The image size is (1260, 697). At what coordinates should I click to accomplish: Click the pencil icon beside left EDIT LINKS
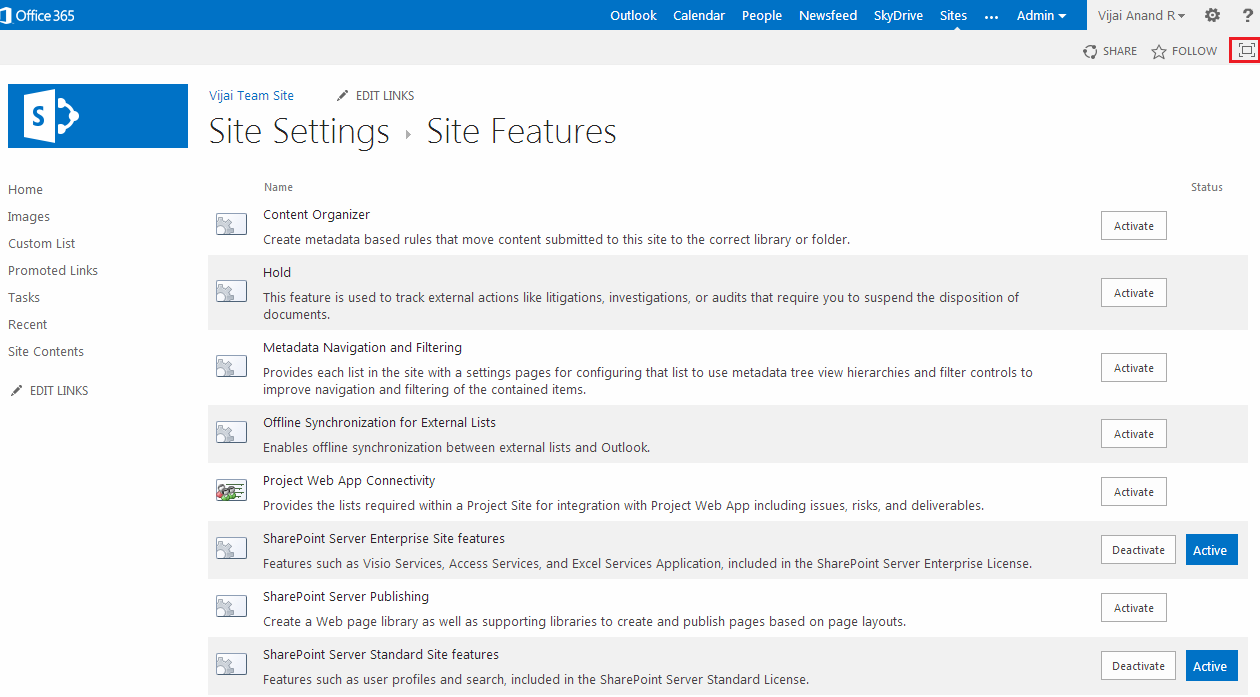[x=16, y=391]
